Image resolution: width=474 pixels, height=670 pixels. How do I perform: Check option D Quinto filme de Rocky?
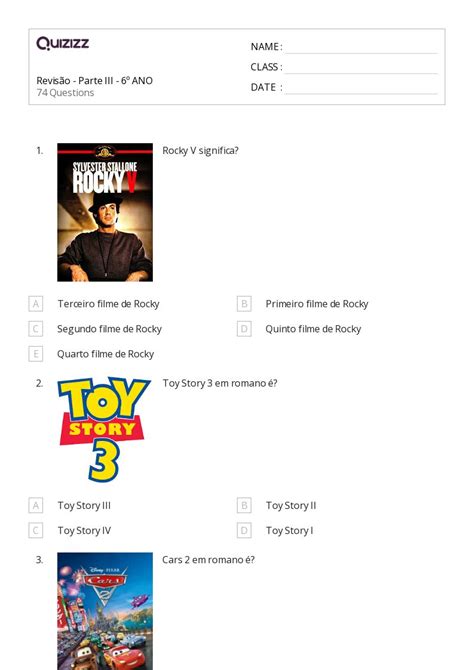click(x=244, y=329)
